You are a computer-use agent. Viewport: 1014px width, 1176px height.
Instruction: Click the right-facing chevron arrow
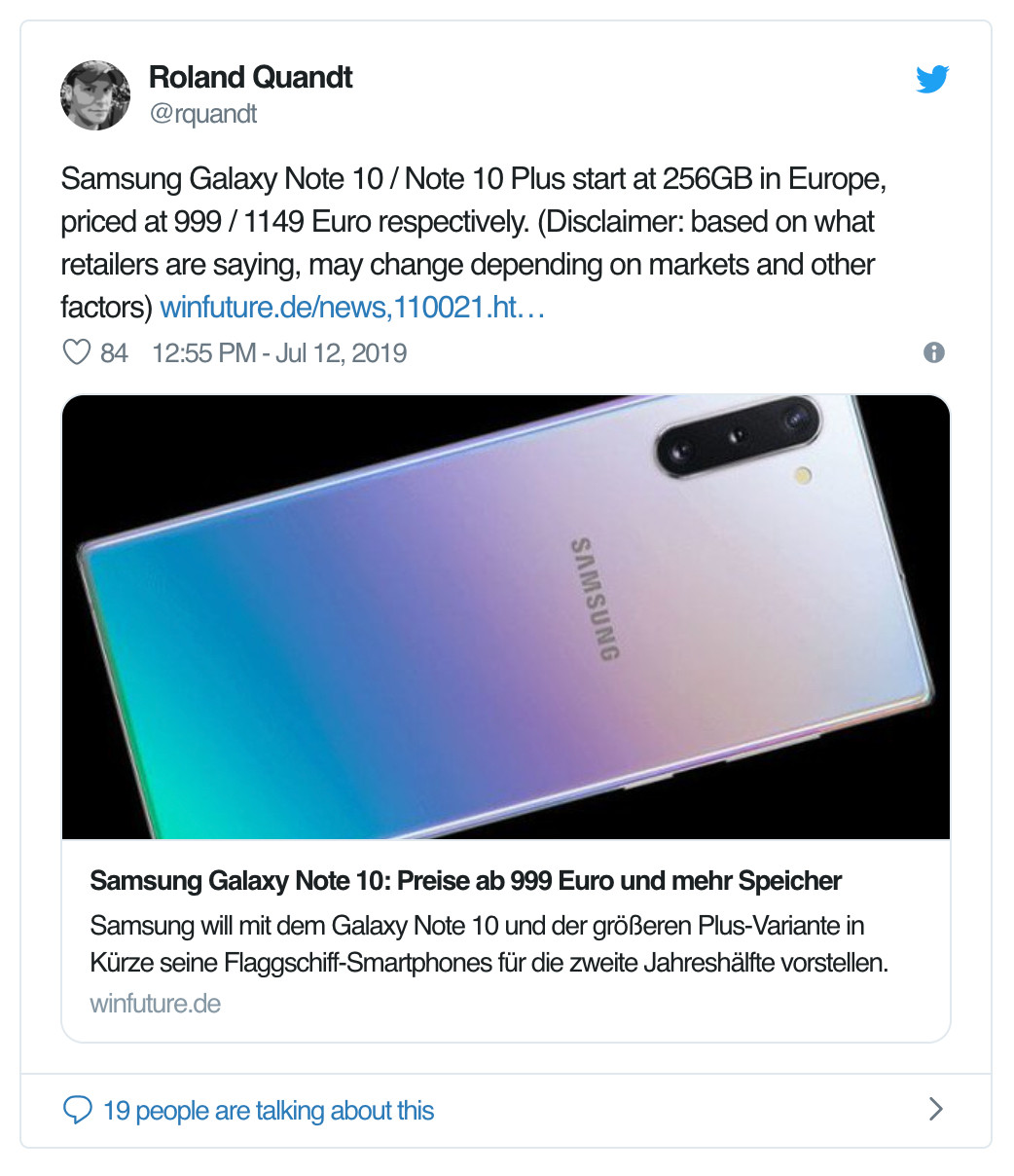tap(935, 1109)
